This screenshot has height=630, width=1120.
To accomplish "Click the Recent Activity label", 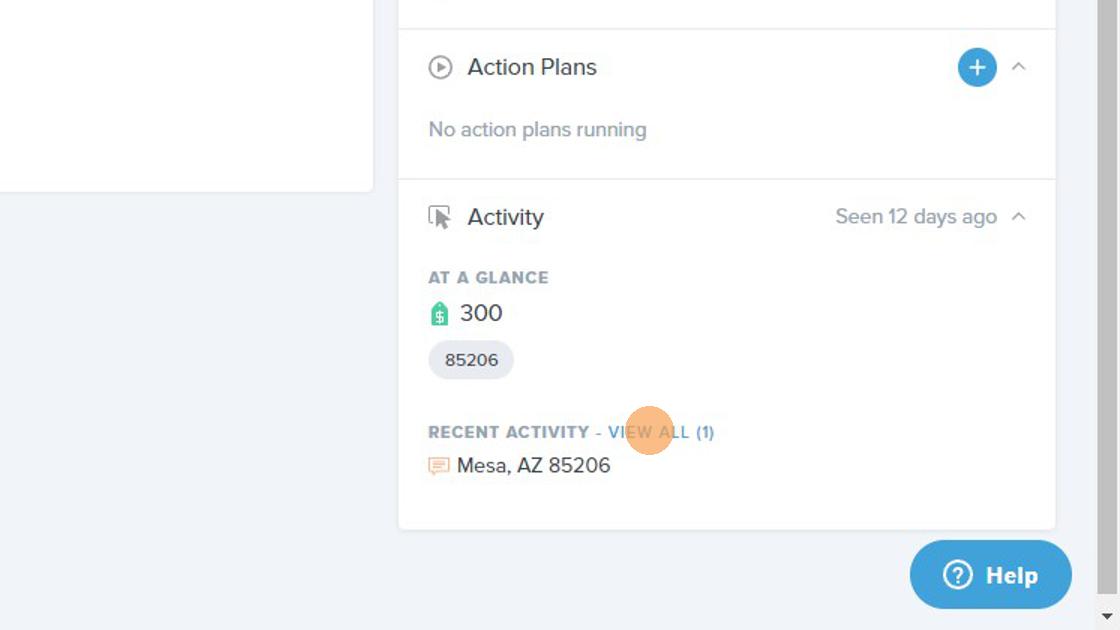I will (x=508, y=432).
